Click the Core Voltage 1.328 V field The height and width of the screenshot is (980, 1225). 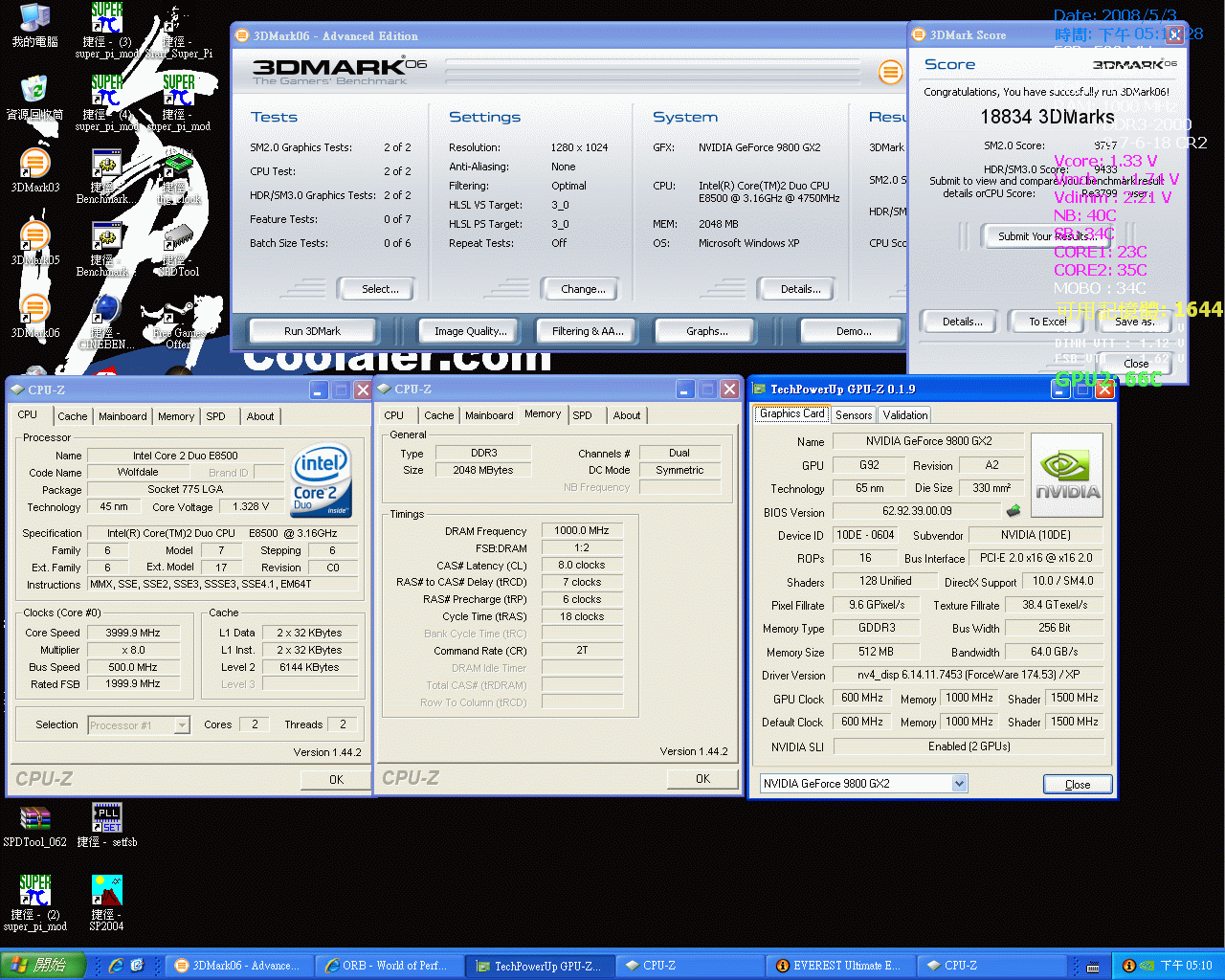[x=252, y=506]
